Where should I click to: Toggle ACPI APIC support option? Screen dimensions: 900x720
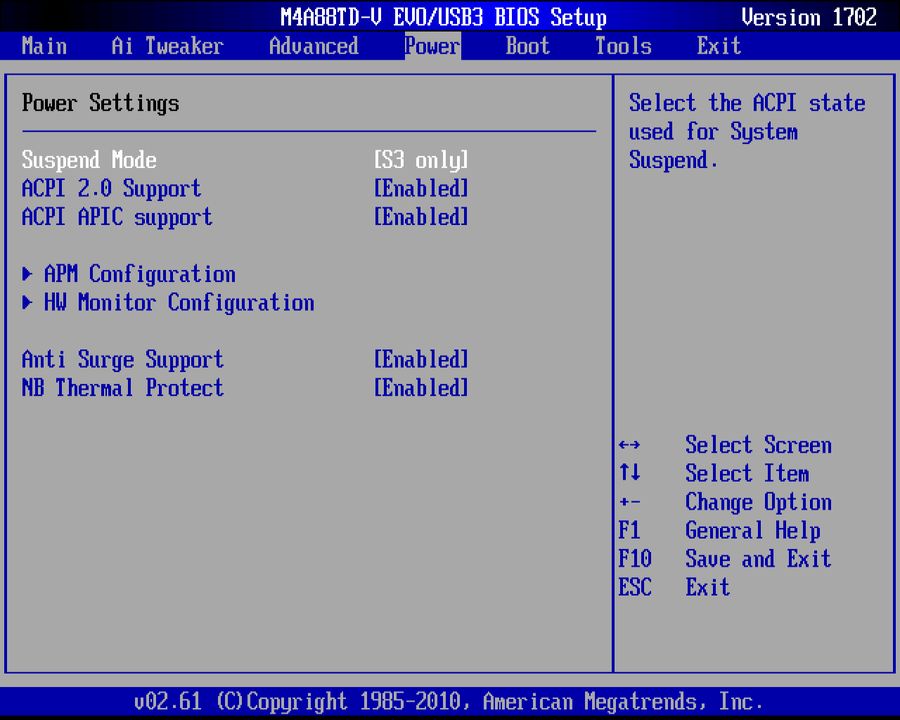coord(420,217)
